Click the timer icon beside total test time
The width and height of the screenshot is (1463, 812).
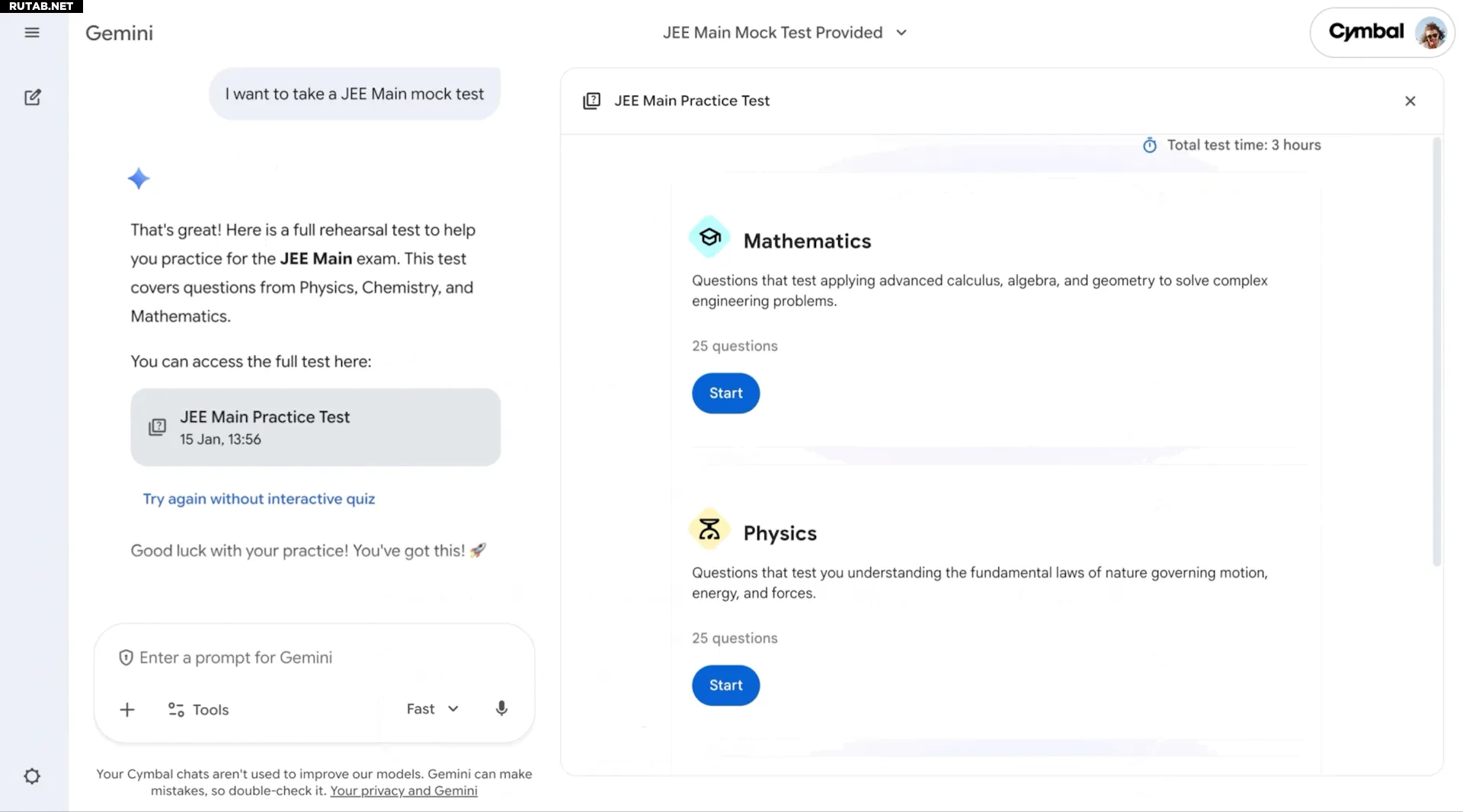click(1150, 145)
